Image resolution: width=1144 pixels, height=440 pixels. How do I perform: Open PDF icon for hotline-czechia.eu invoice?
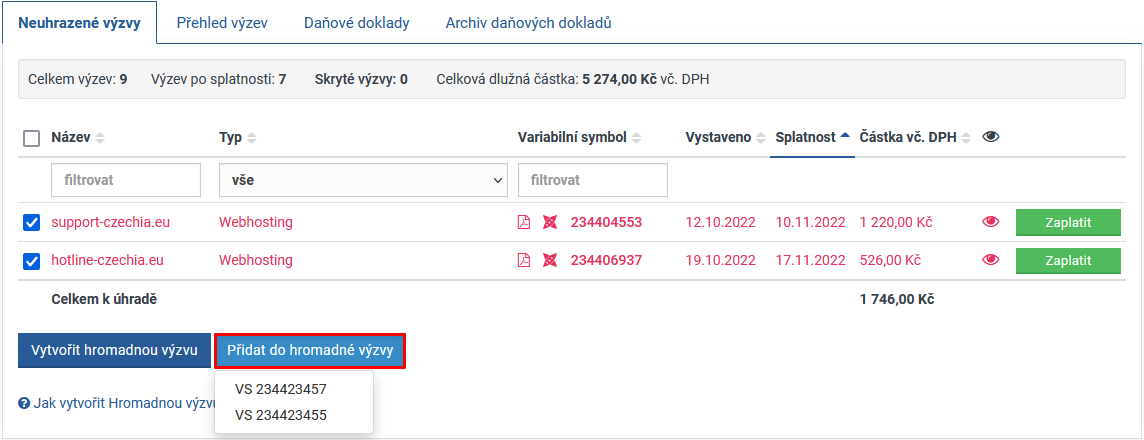click(524, 260)
